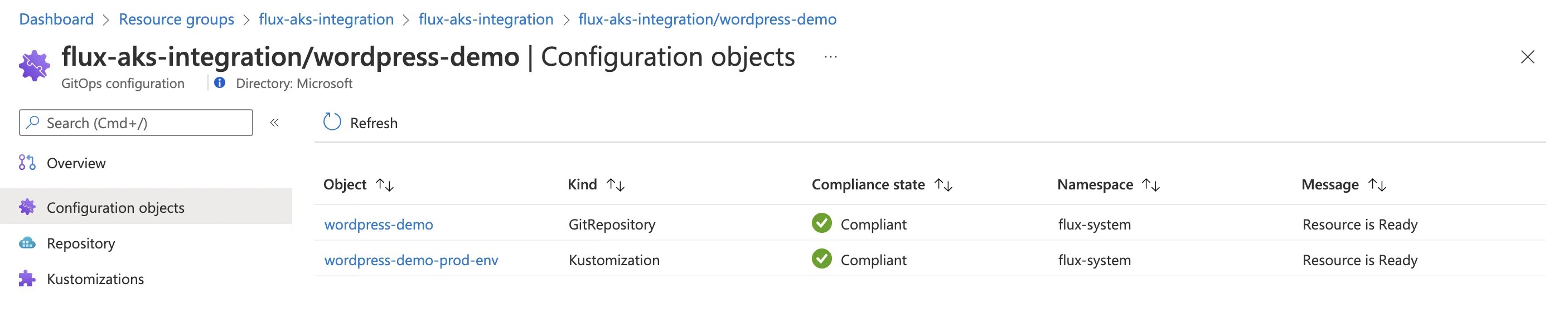Click the Directory: Microsoft text

(294, 84)
